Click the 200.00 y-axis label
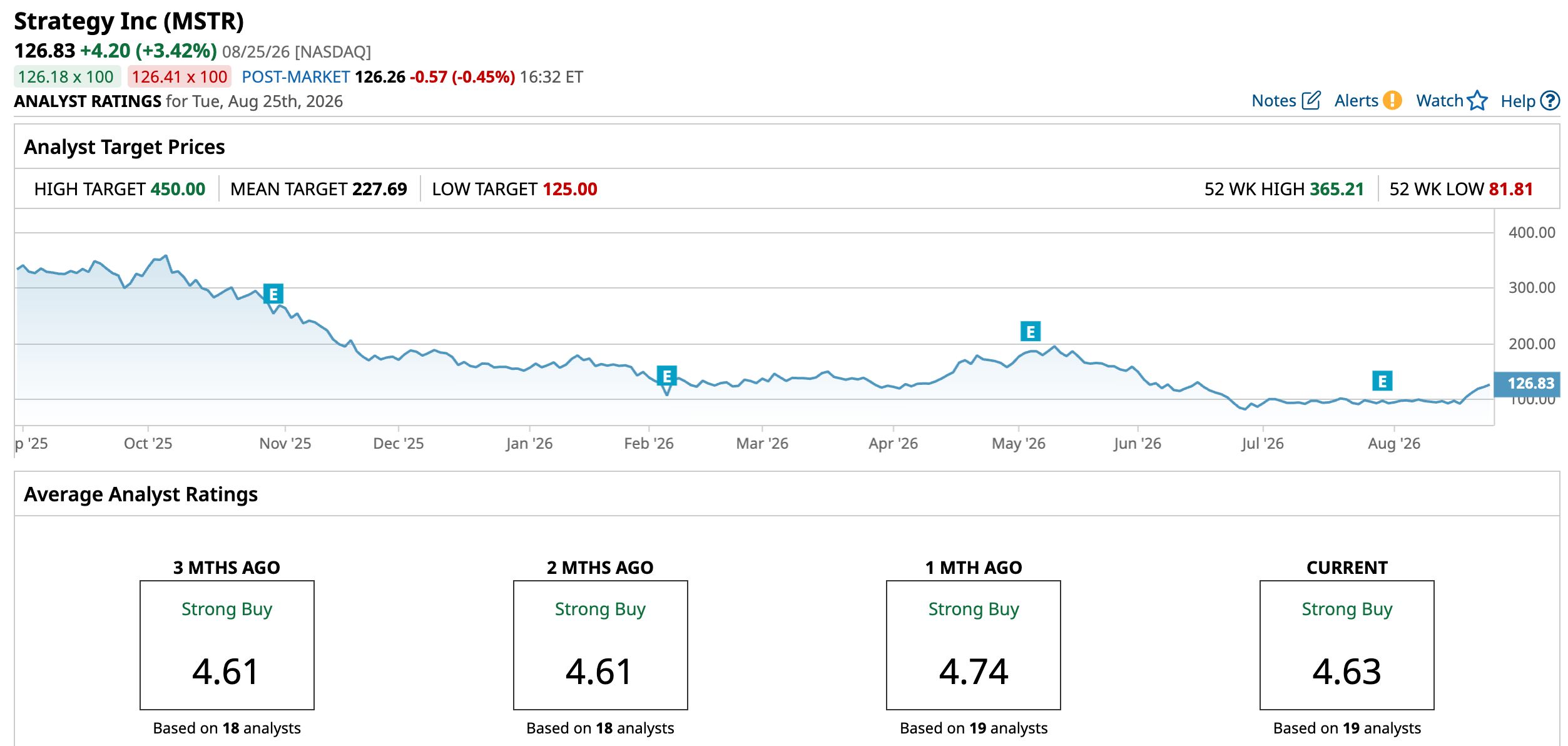Screen dimensions: 1568x746 1532,344
